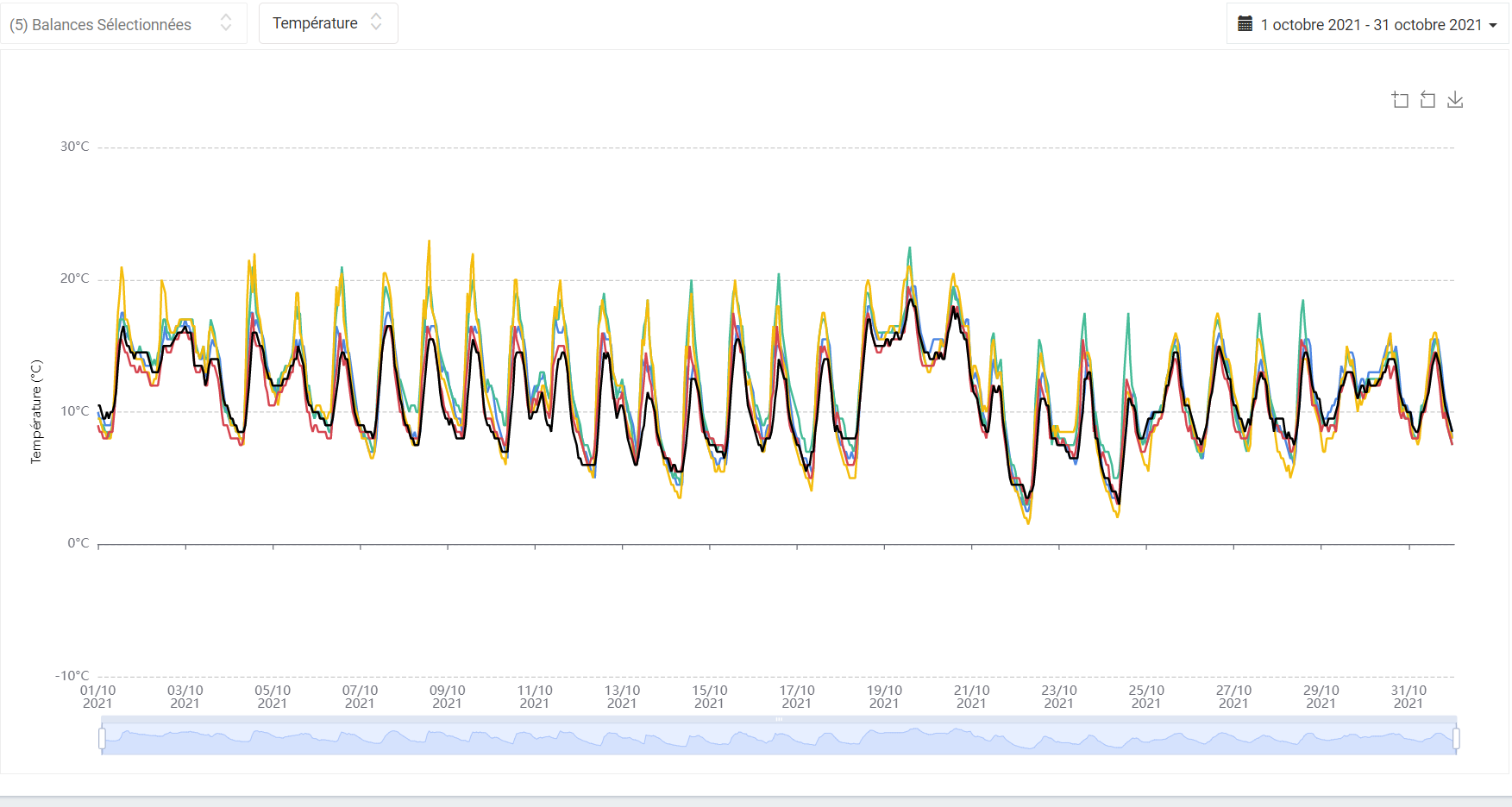This screenshot has width=1512, height=807.
Task: Click the 05/10 2021 date label
Action: (273, 697)
